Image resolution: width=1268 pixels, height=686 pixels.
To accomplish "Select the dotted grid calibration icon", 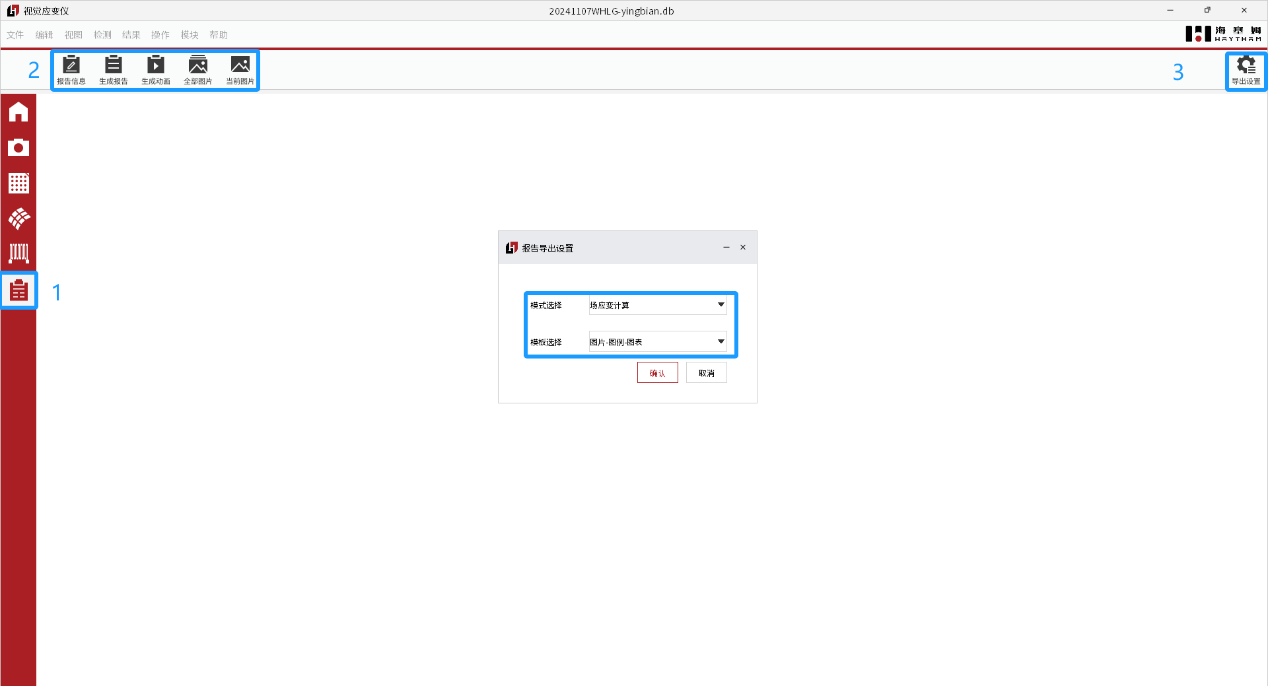I will [18, 183].
